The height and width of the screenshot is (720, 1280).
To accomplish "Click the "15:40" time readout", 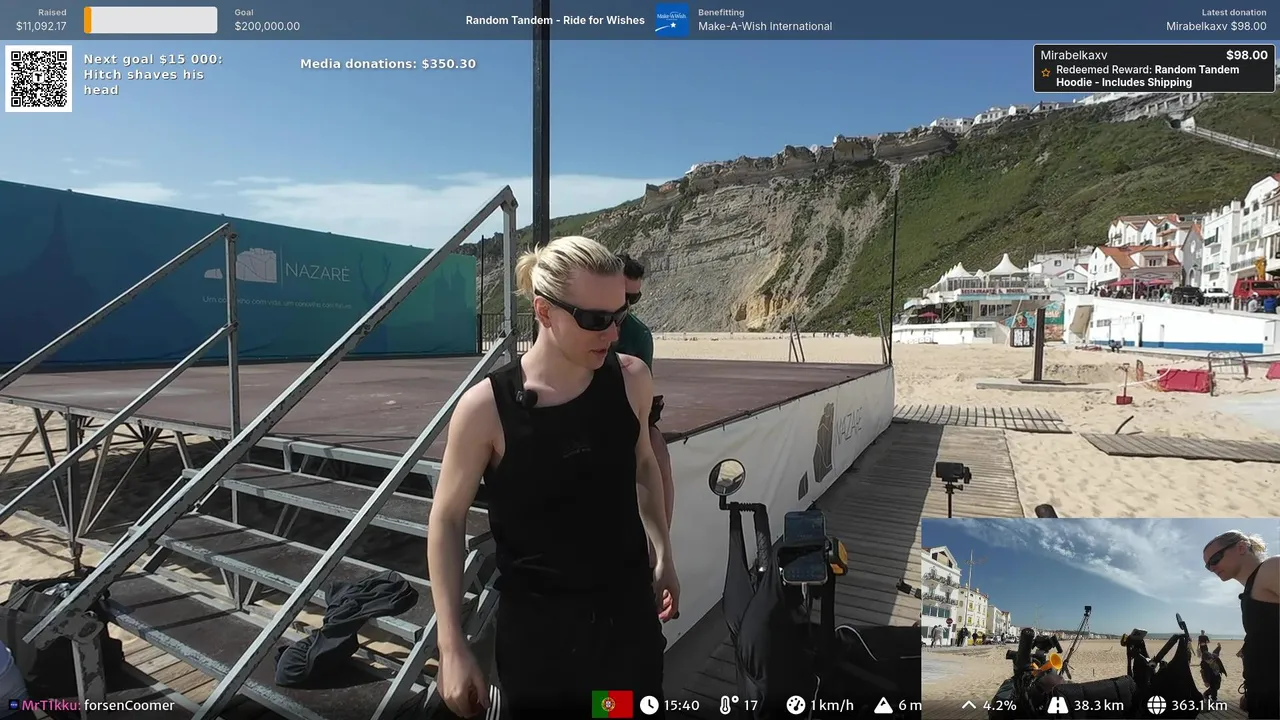I will 682,705.
